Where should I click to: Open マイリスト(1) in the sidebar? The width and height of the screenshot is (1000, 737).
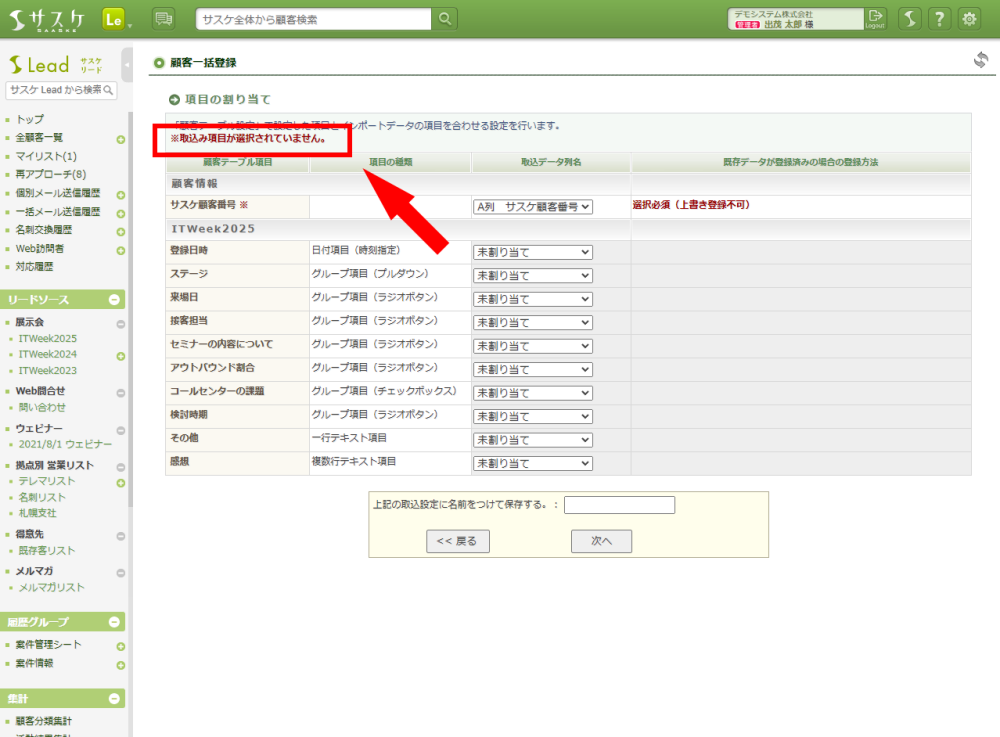point(46,156)
